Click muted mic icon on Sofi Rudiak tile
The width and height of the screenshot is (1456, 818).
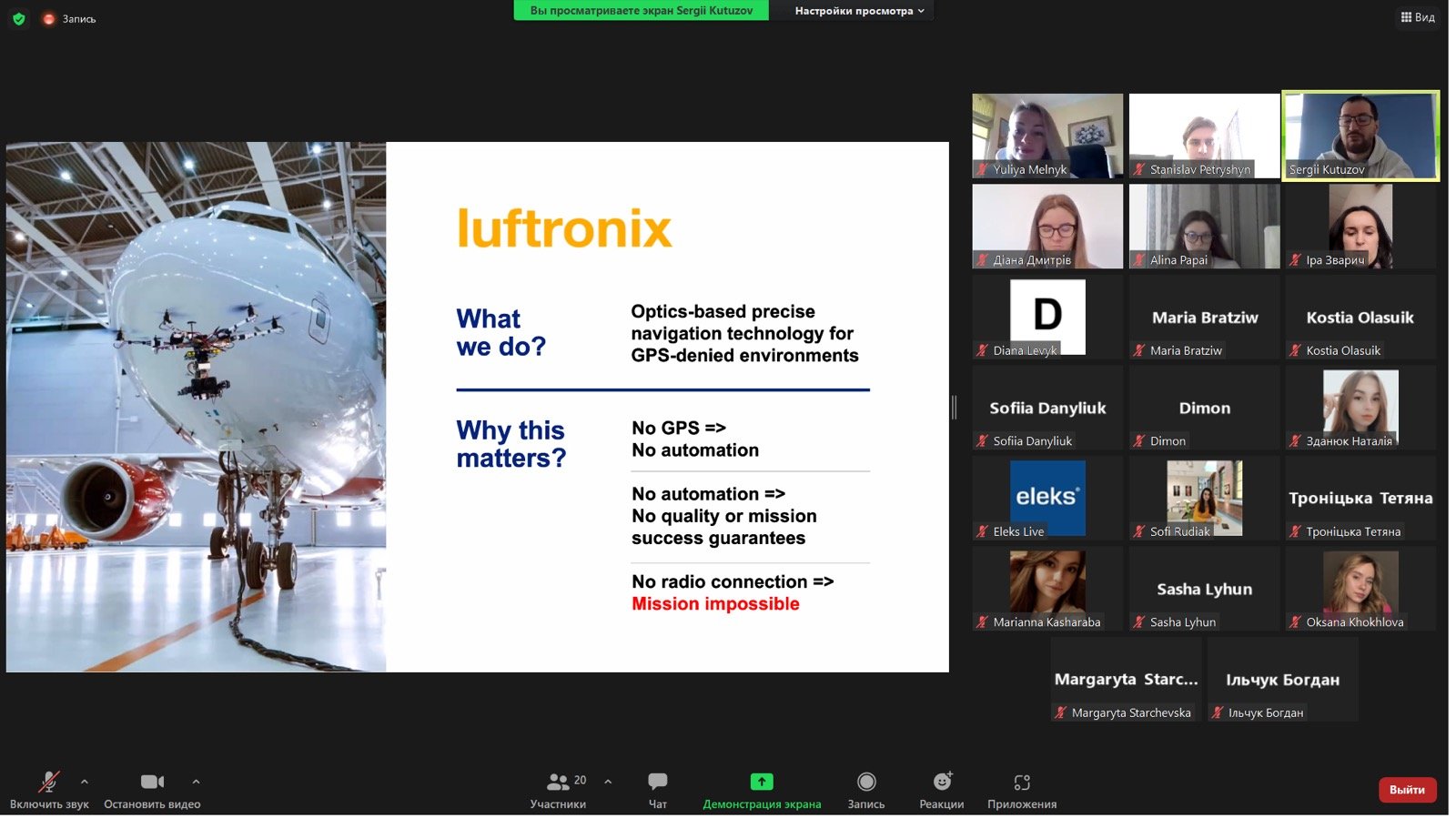click(x=1139, y=531)
